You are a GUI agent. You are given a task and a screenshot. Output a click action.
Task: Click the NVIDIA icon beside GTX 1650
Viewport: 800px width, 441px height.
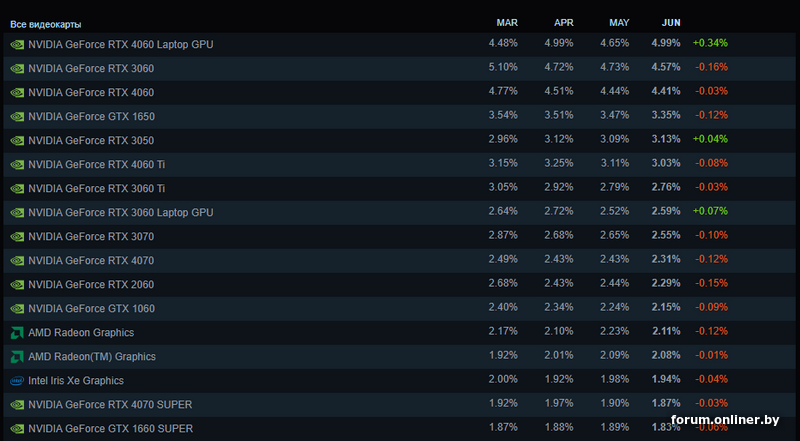pyautogui.click(x=17, y=117)
